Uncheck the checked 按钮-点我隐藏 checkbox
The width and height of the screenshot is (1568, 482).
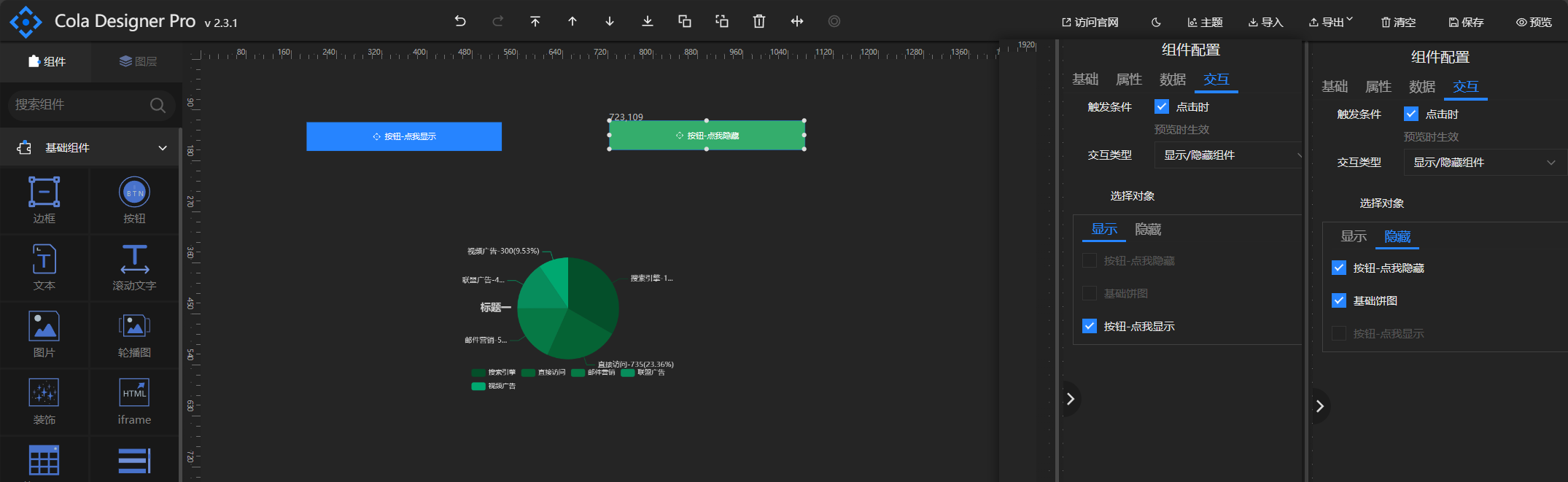pos(1339,268)
